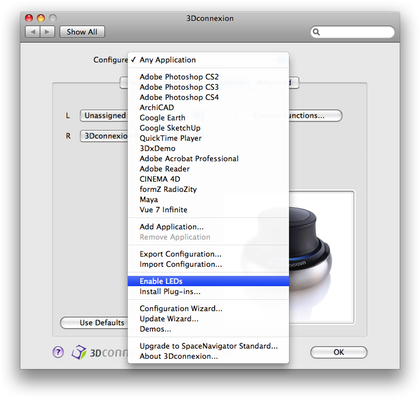Launch the Configuration Wizard... item
Image resolution: width=420 pixels, height=398 pixels.
click(208, 309)
